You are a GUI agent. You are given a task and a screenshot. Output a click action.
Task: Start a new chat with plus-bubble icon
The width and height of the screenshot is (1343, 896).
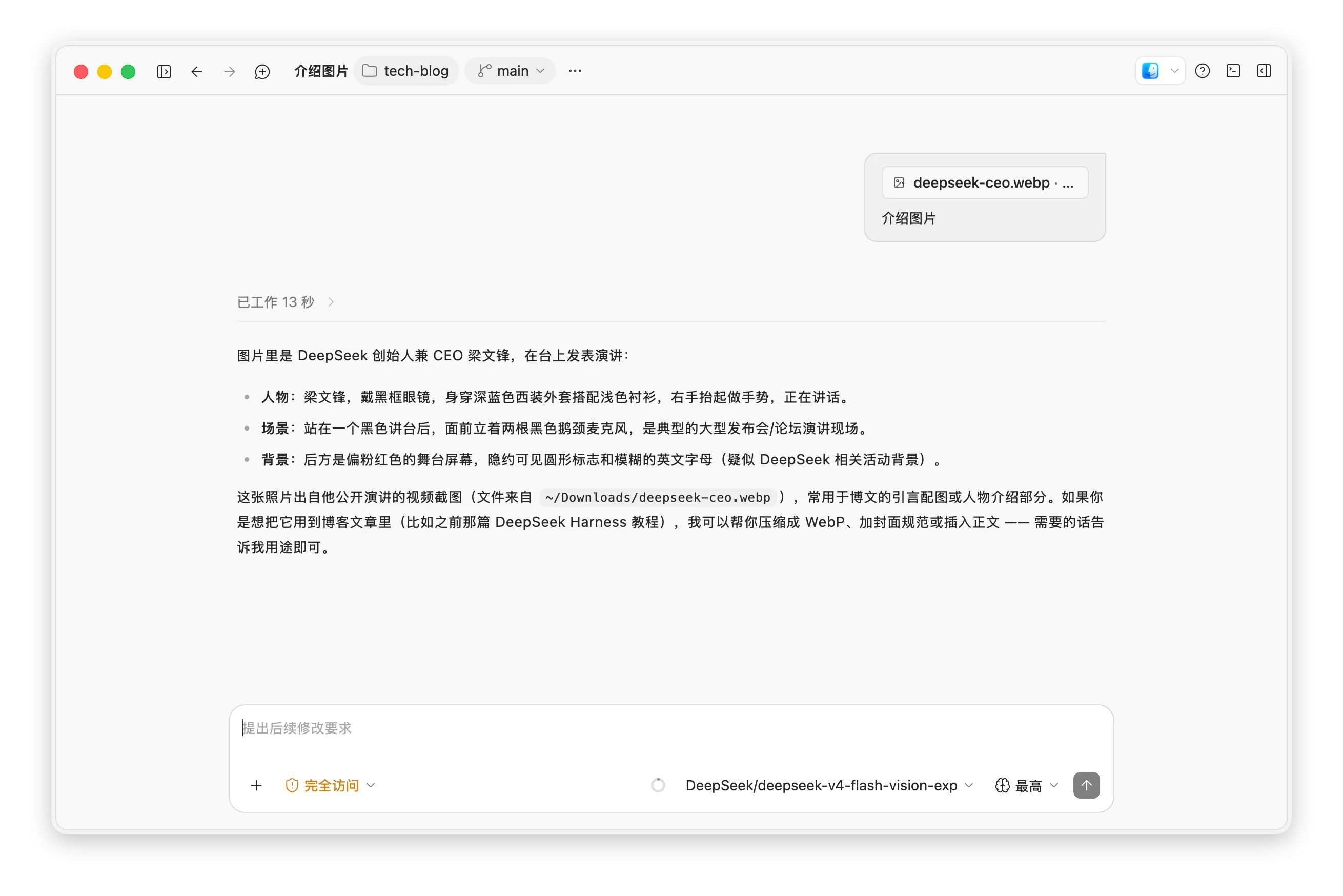point(262,71)
